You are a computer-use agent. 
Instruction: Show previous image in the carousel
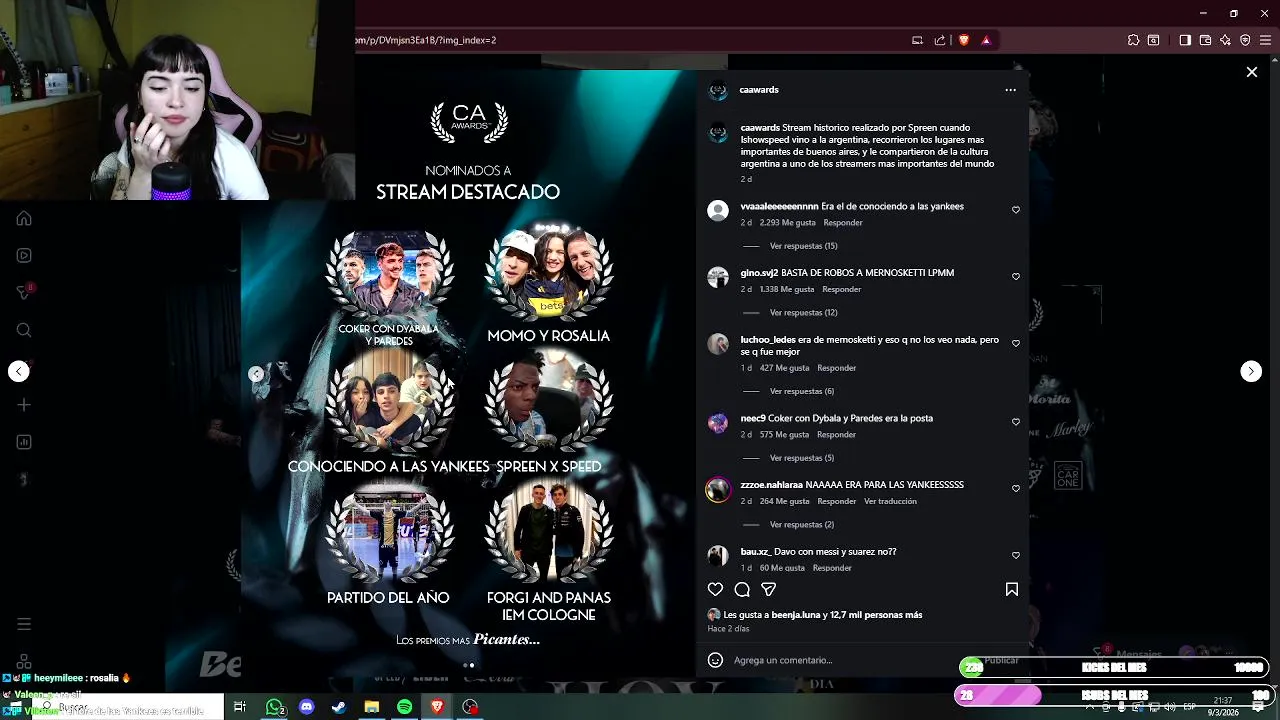(256, 374)
